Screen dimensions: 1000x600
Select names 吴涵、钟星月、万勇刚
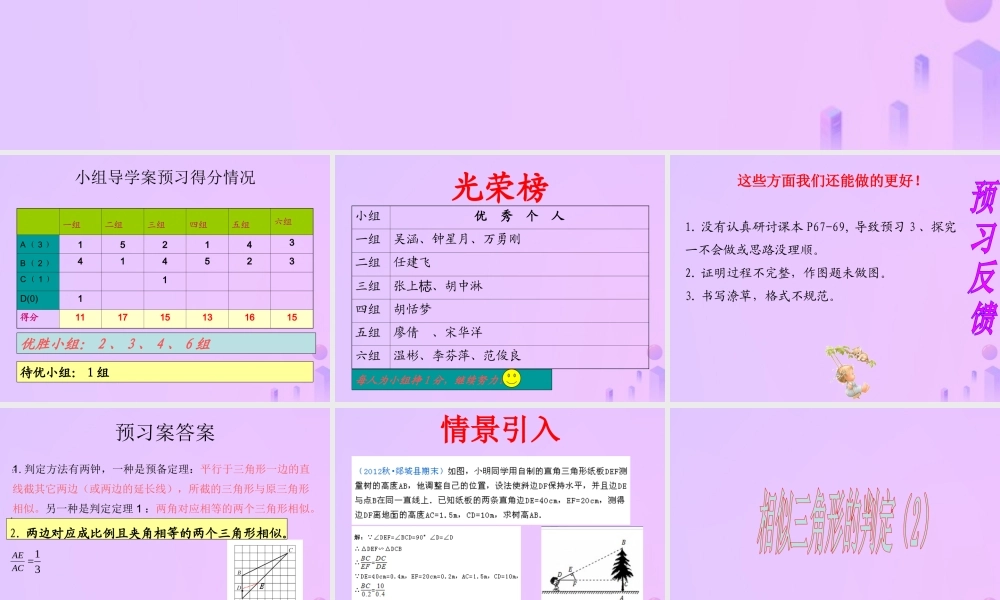coord(457,239)
